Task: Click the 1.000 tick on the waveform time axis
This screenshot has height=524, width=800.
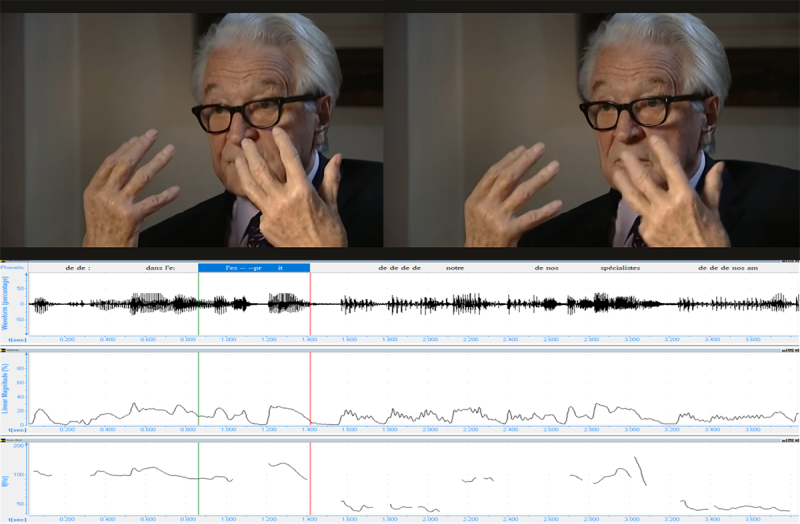Action: click(x=228, y=339)
